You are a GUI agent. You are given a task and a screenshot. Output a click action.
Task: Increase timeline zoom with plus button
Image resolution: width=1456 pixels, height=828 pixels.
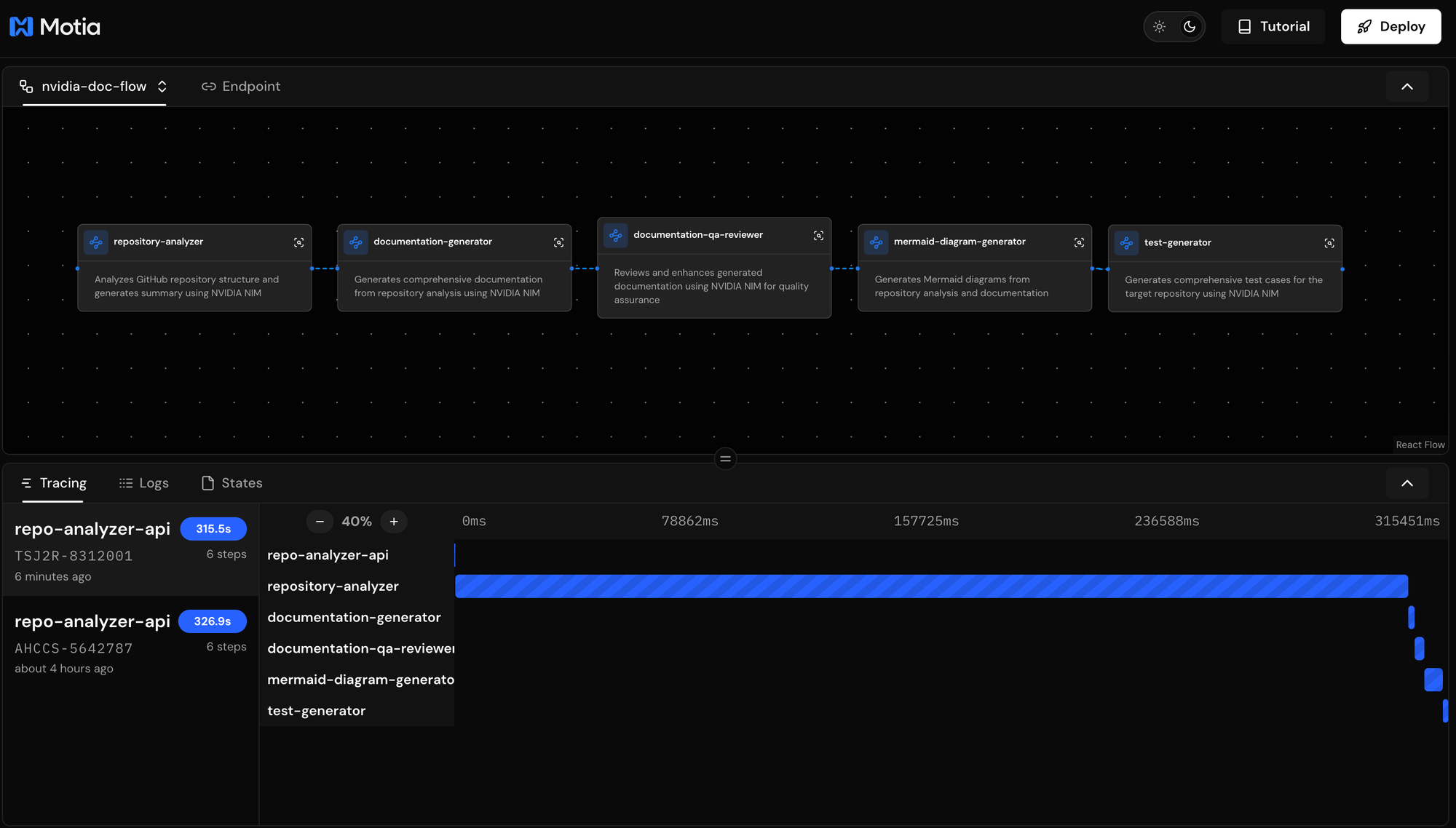[394, 522]
